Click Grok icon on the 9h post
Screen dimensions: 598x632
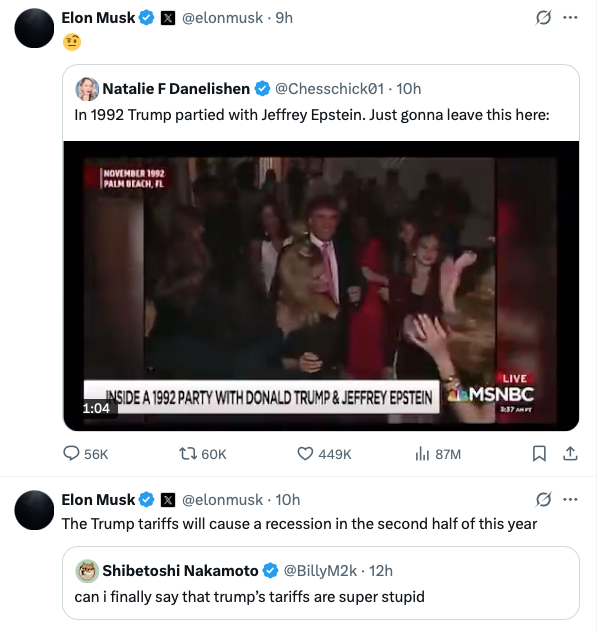click(543, 18)
